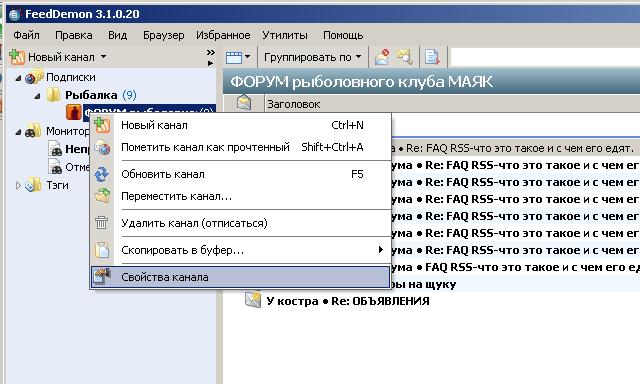Screen dimensions: 640x384
Task: Open the Вид menu
Action: [117, 35]
